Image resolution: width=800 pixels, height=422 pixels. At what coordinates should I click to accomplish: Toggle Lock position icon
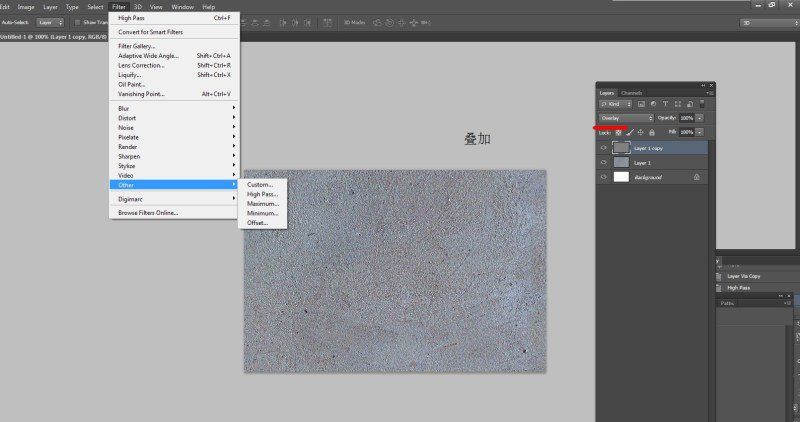641,132
